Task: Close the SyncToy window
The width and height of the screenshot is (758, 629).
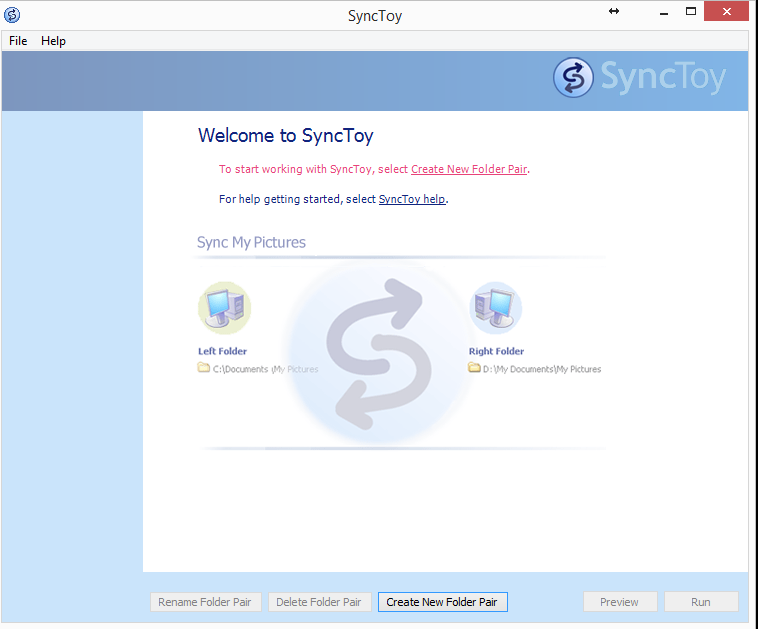Action: [727, 12]
